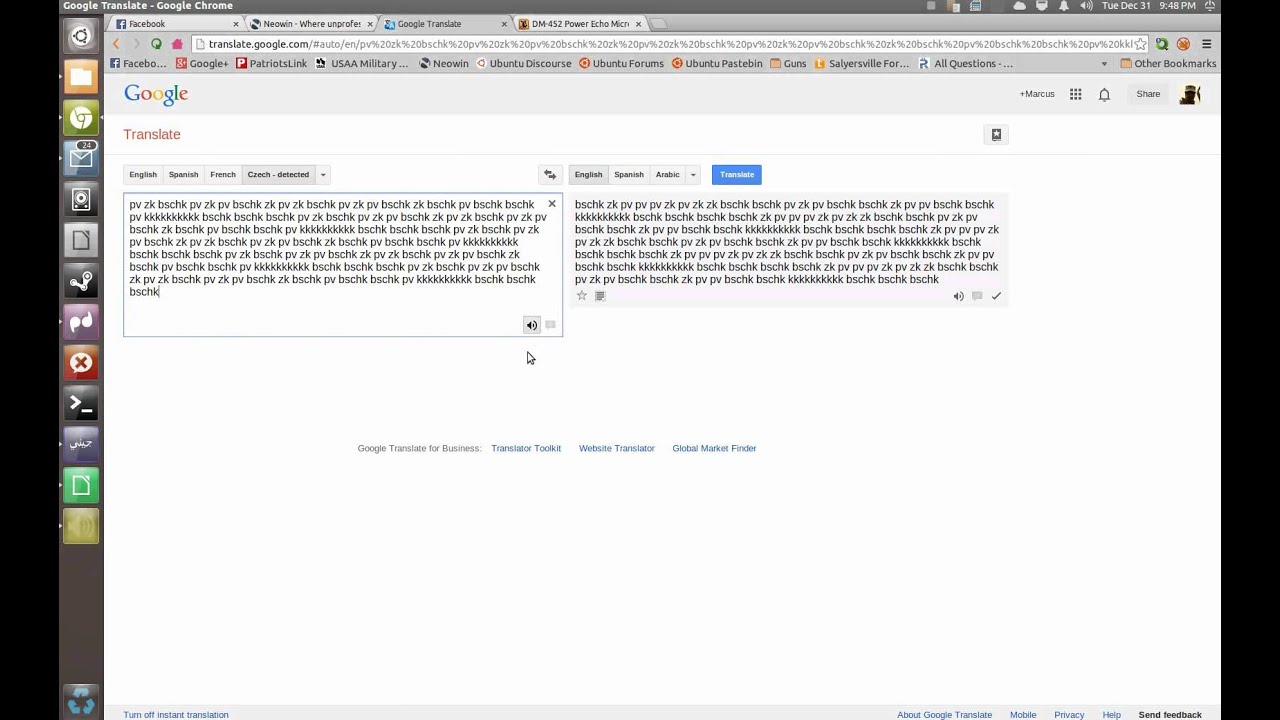Select Arabic as target language

(667, 175)
